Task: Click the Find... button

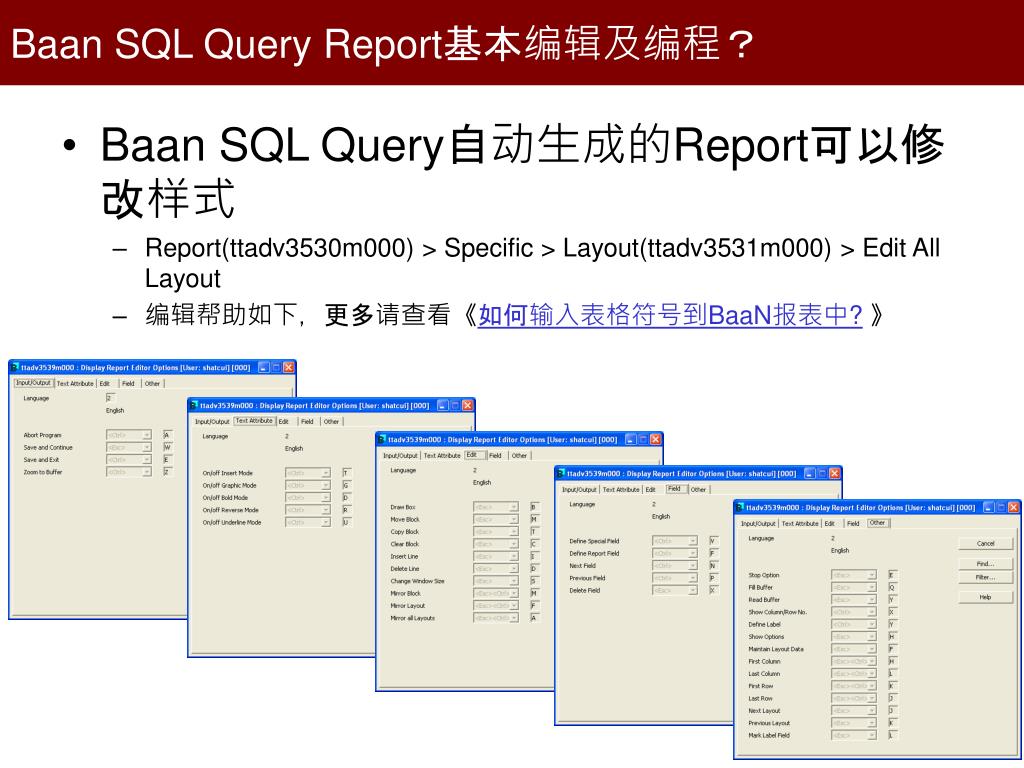Action: 985,564
